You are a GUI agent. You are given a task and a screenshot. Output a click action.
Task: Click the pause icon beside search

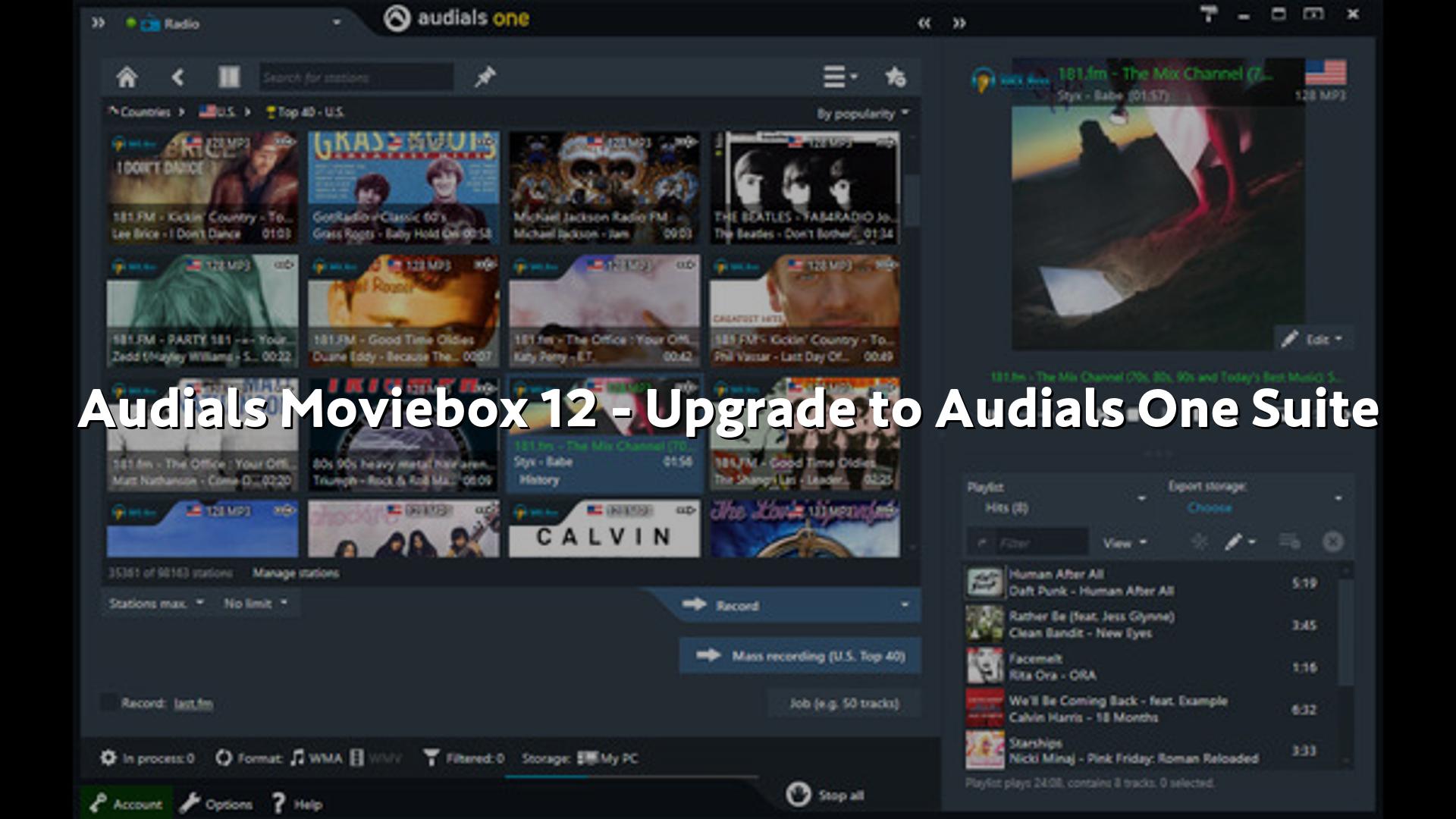(228, 77)
